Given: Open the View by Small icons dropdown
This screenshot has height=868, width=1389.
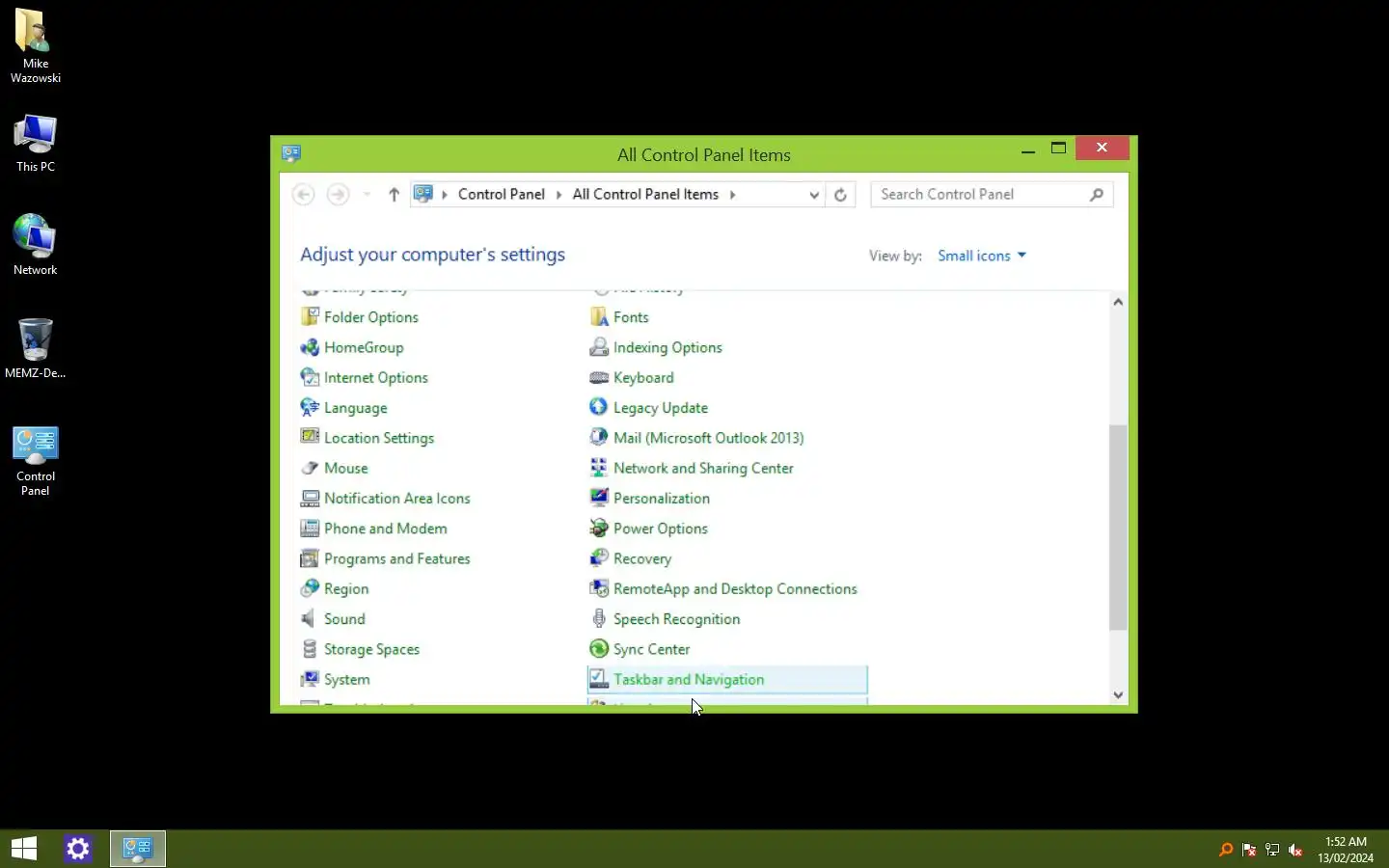Looking at the screenshot, I should tap(982, 256).
